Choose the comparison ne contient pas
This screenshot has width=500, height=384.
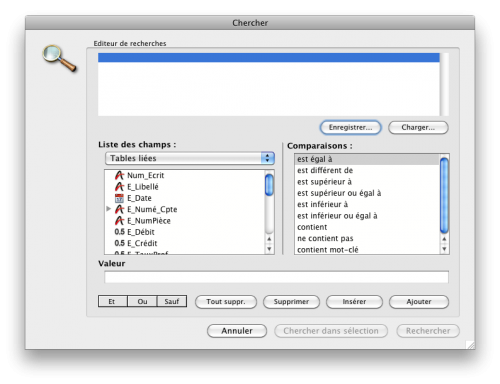[x=367, y=239]
